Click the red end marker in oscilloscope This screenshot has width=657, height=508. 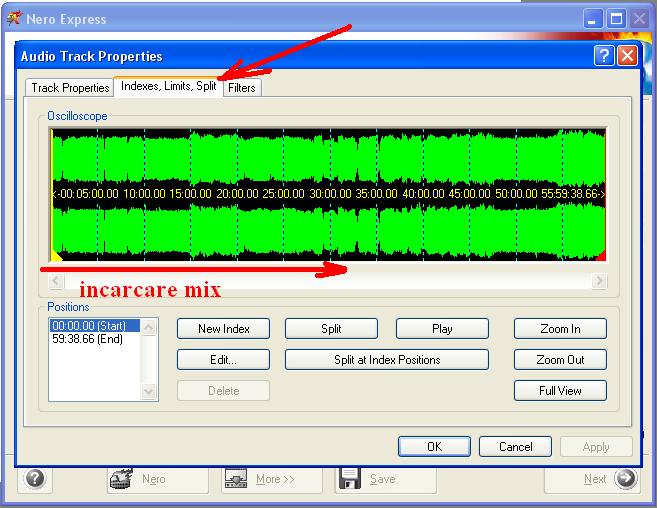pos(601,256)
